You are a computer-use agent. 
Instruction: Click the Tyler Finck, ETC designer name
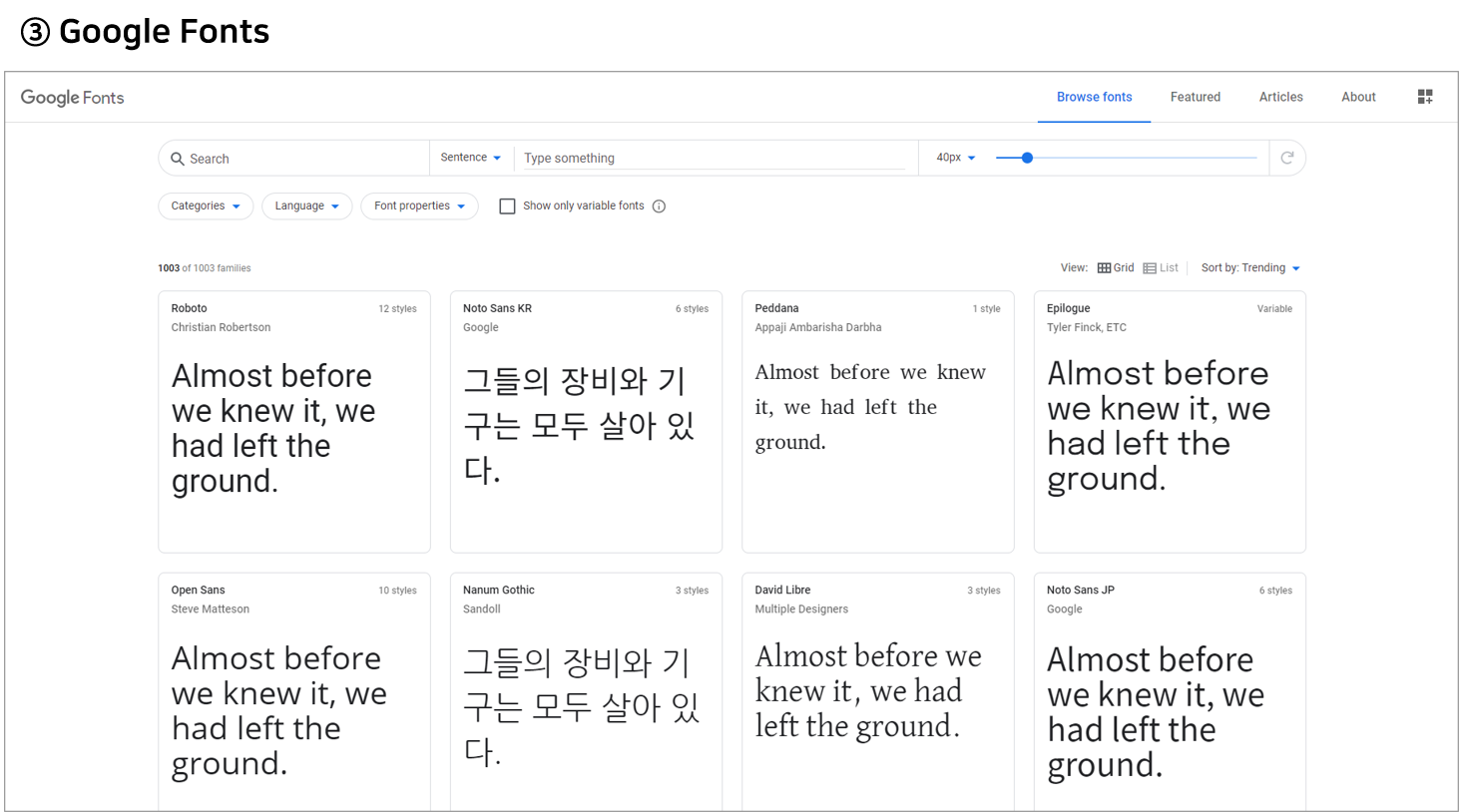[x=1087, y=327]
